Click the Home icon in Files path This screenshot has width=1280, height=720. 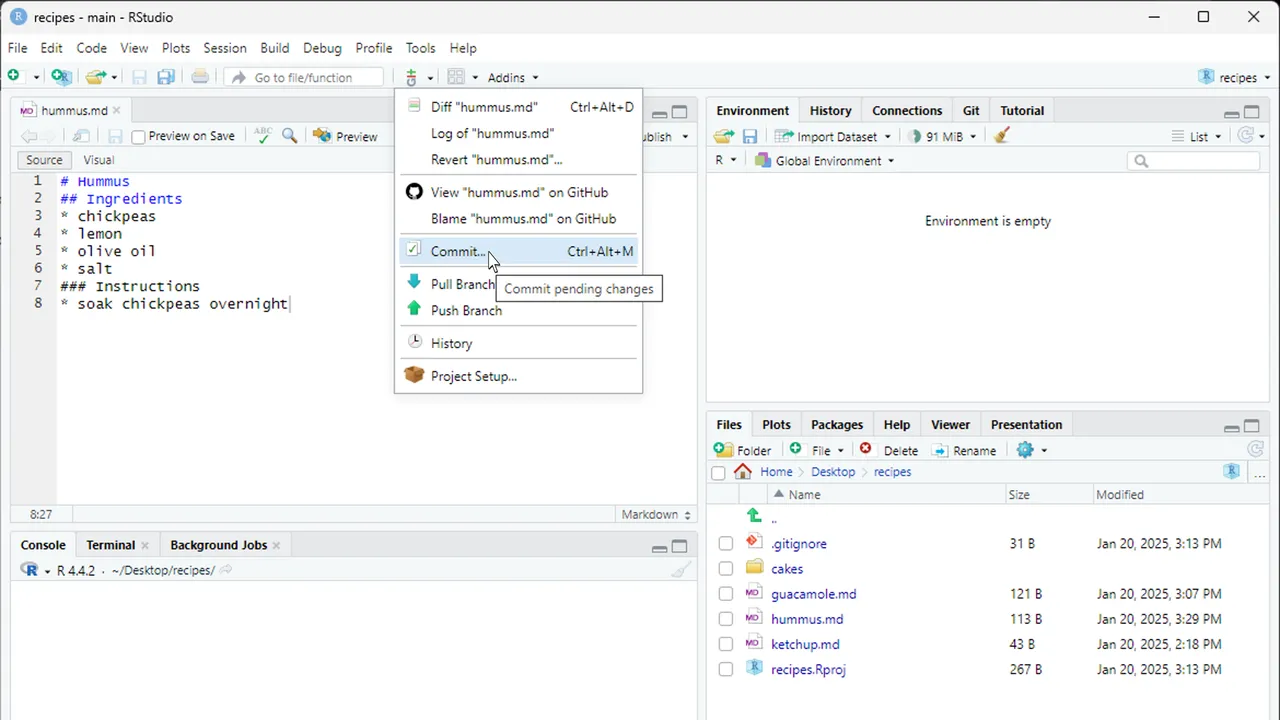click(742, 472)
